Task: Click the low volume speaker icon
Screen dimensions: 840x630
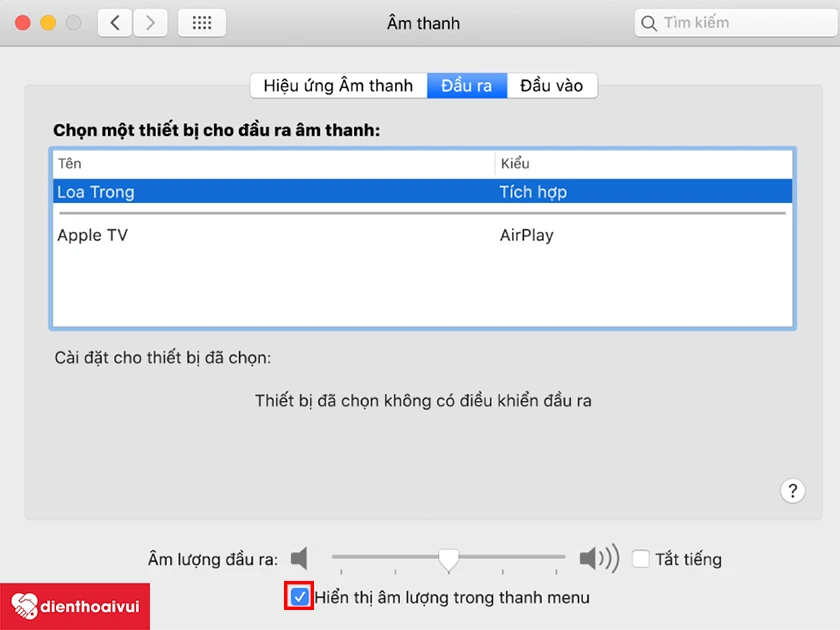Action: coord(299,559)
